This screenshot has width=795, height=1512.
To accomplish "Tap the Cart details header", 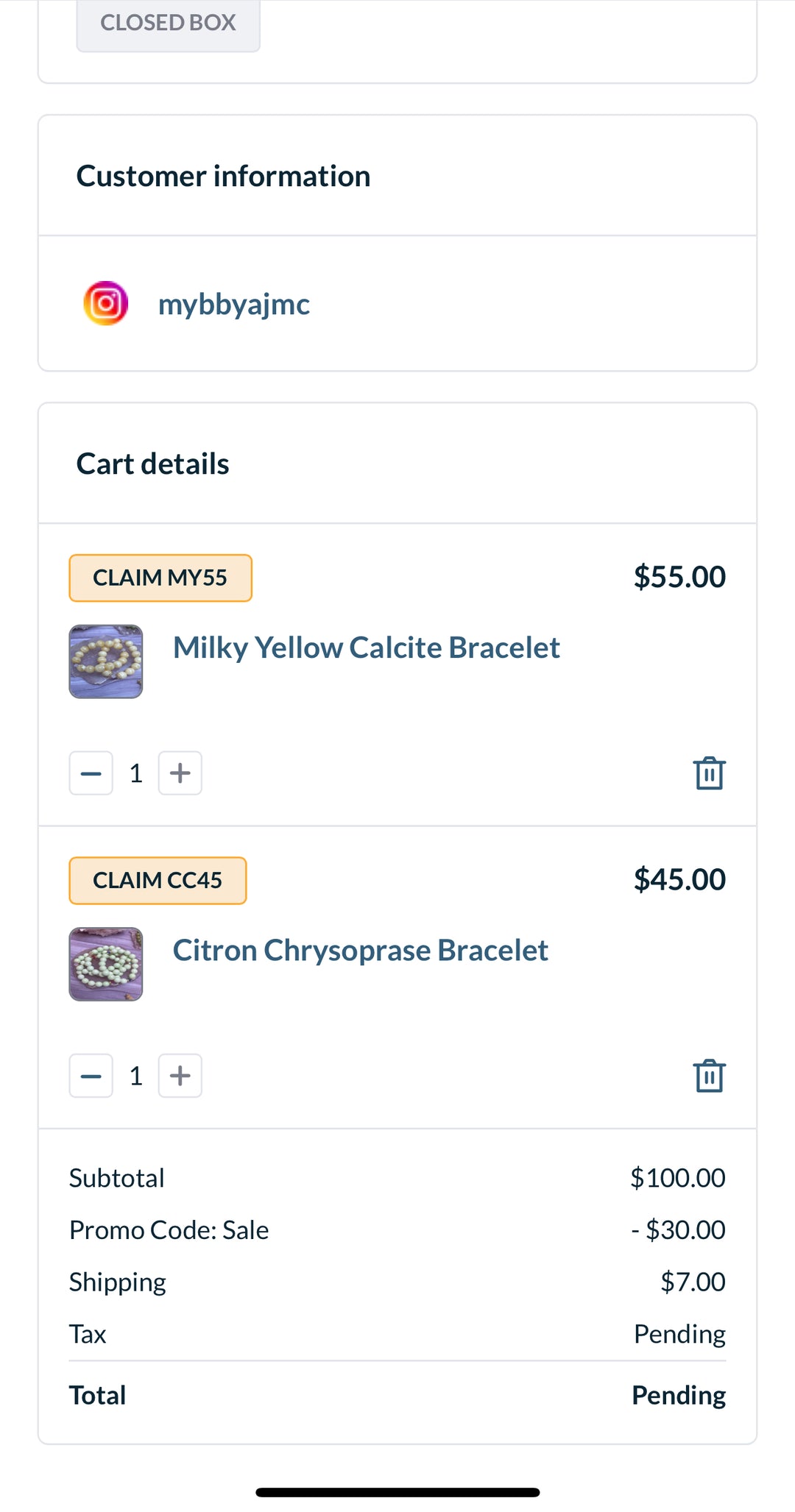I will (153, 464).
